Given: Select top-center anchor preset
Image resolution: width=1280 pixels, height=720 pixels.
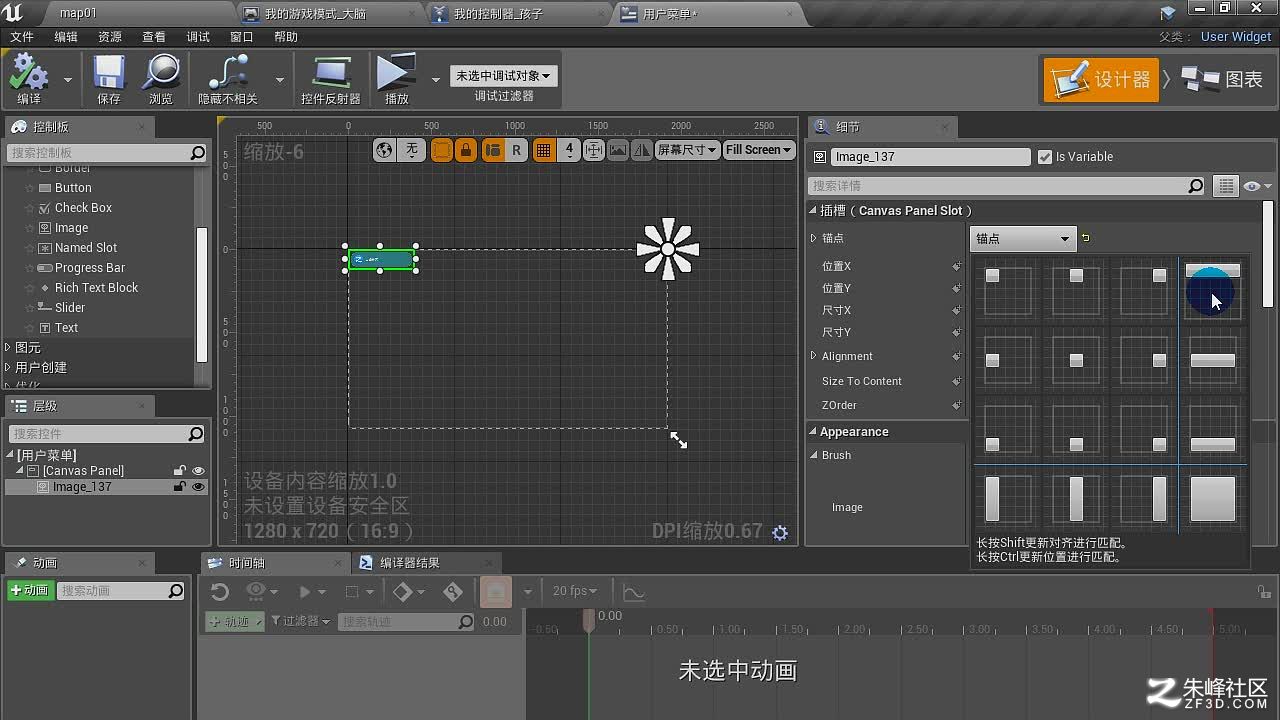Looking at the screenshot, I should coord(1075,290).
